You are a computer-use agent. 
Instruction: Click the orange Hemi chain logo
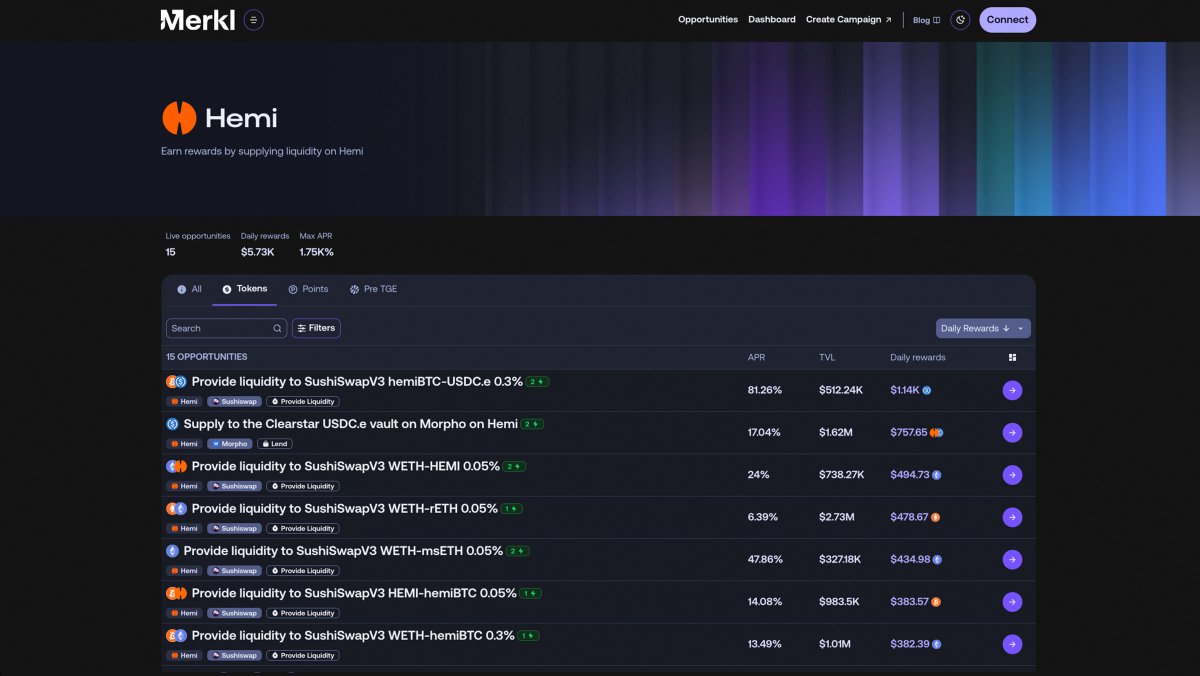pos(179,118)
